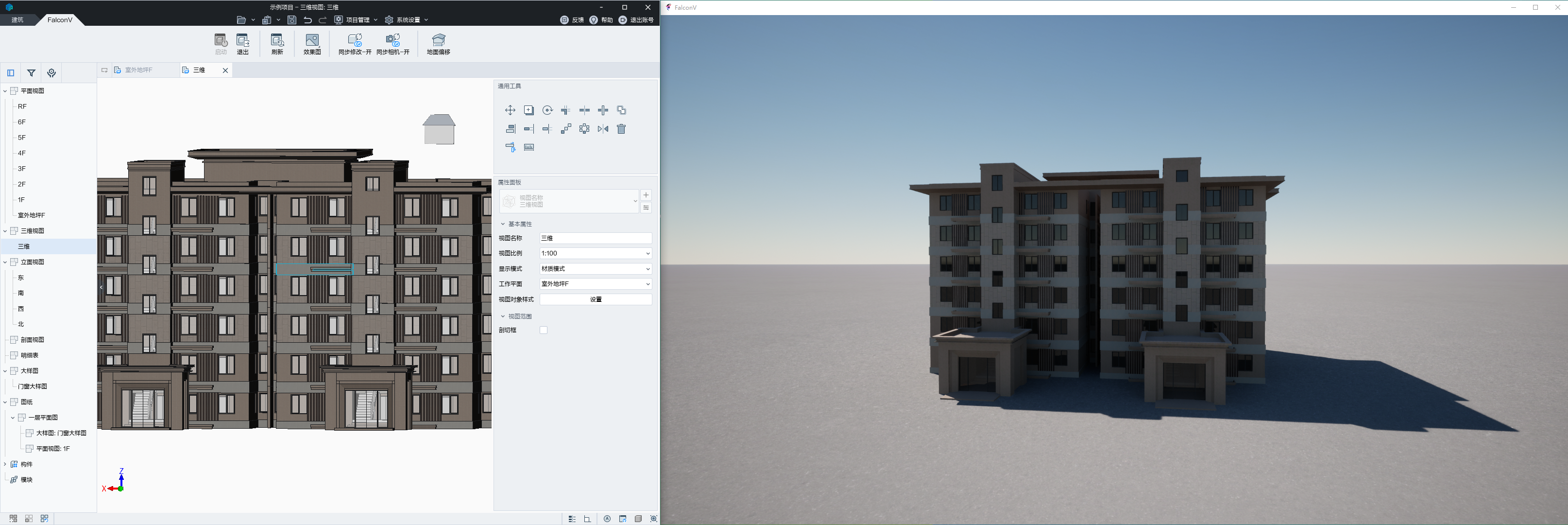Collapse the 立面视图 tree node
The image size is (1568, 525).
point(5,262)
